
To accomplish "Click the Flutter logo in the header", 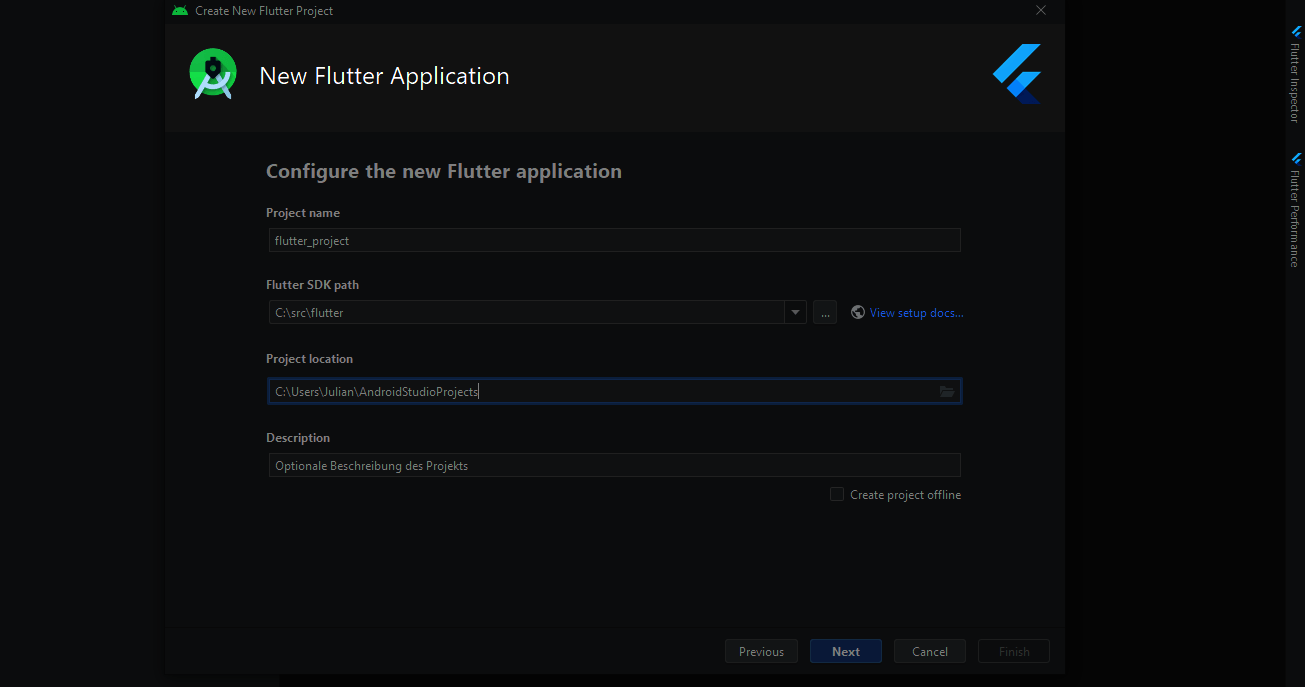I will coord(1017,74).
